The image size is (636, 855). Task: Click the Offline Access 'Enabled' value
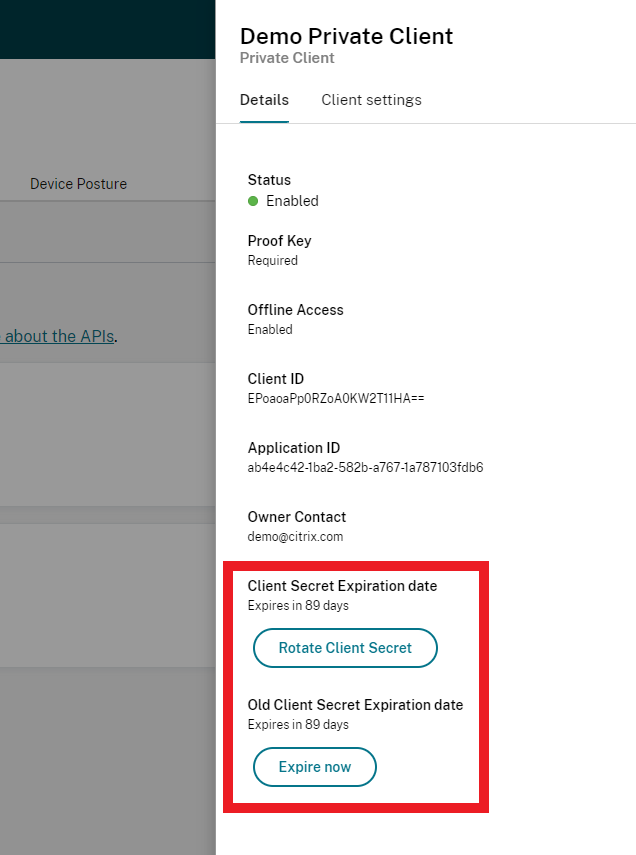[x=270, y=329]
